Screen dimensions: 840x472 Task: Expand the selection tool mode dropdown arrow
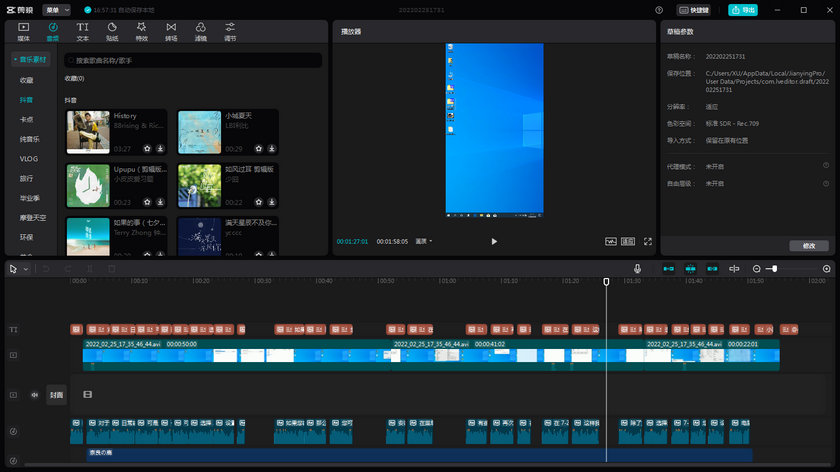point(26,269)
